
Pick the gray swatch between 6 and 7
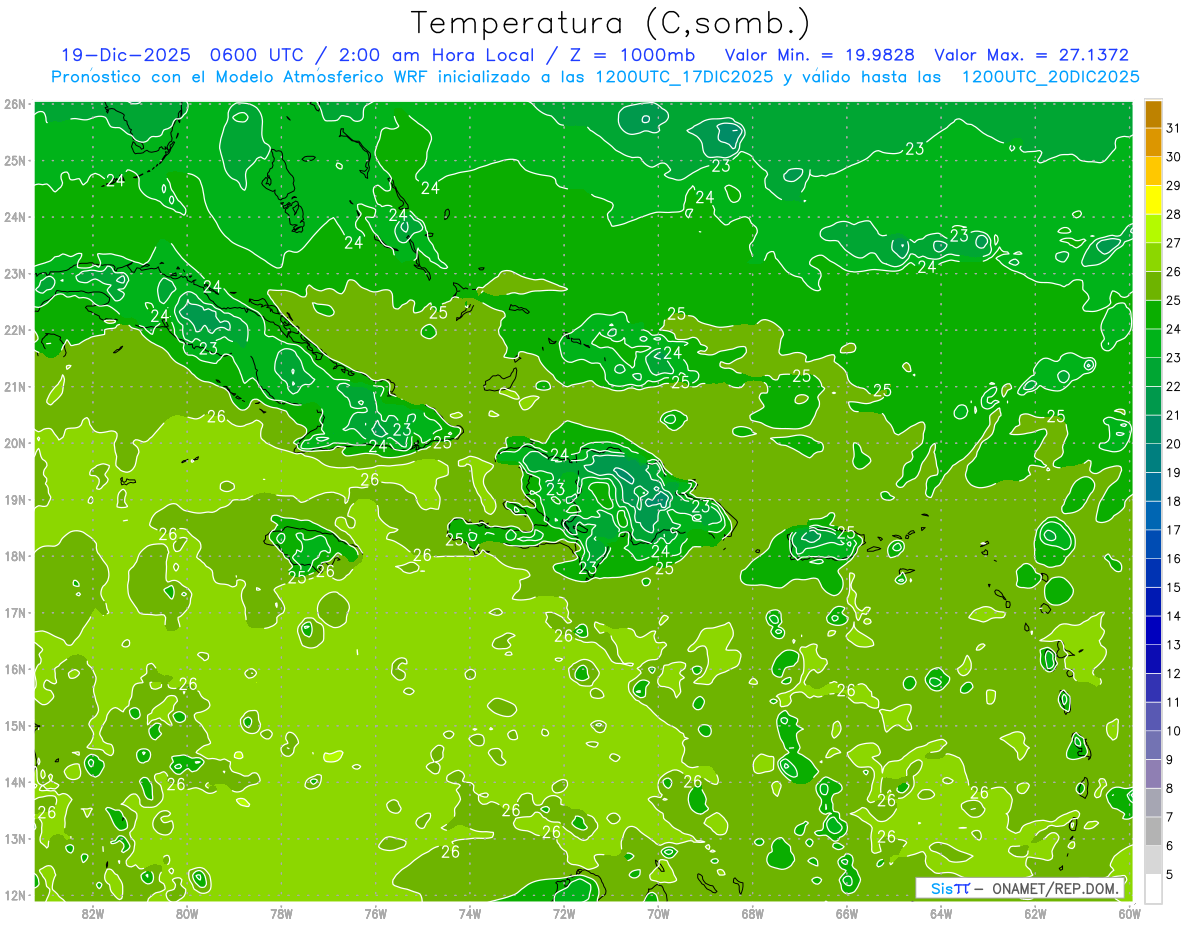[x=1153, y=831]
